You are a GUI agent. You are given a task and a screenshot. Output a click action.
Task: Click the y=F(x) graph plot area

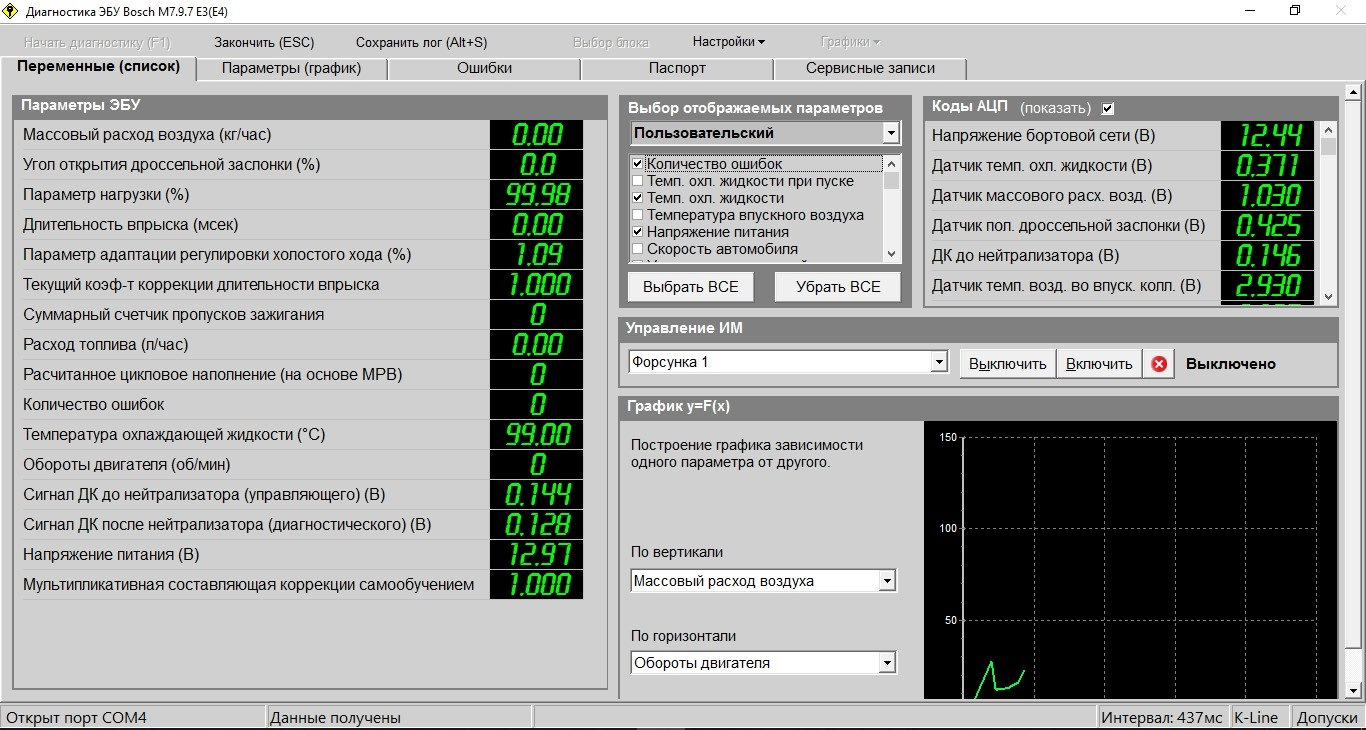1130,560
